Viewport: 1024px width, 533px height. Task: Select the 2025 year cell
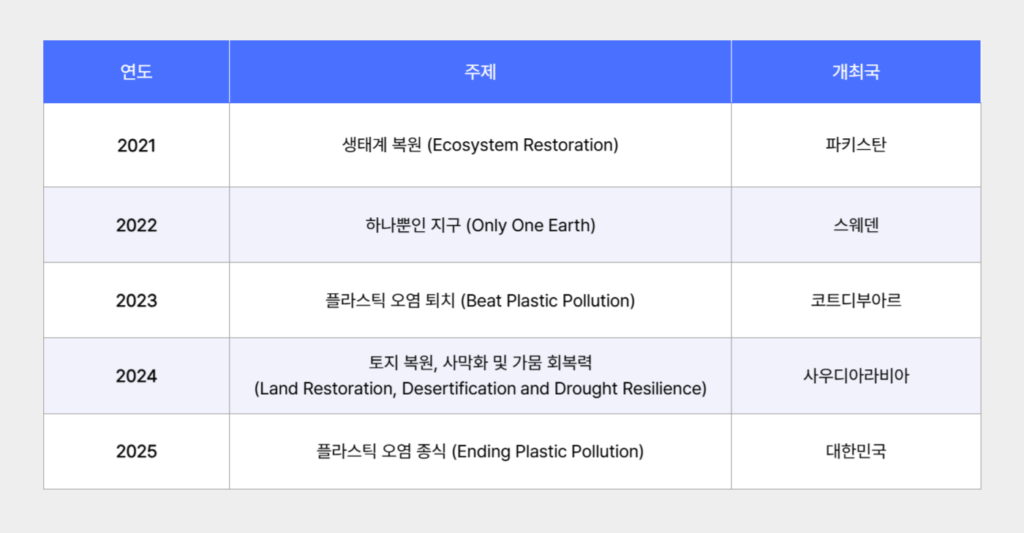(x=136, y=451)
